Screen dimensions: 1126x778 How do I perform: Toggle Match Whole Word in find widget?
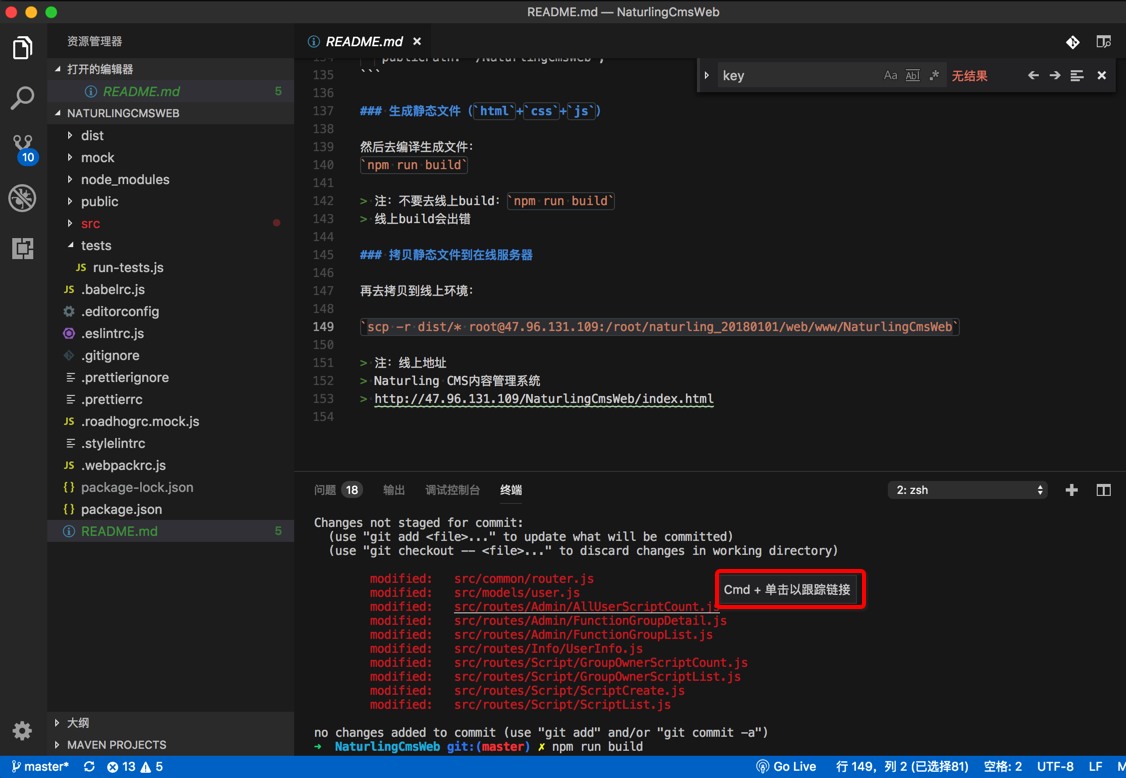click(912, 75)
